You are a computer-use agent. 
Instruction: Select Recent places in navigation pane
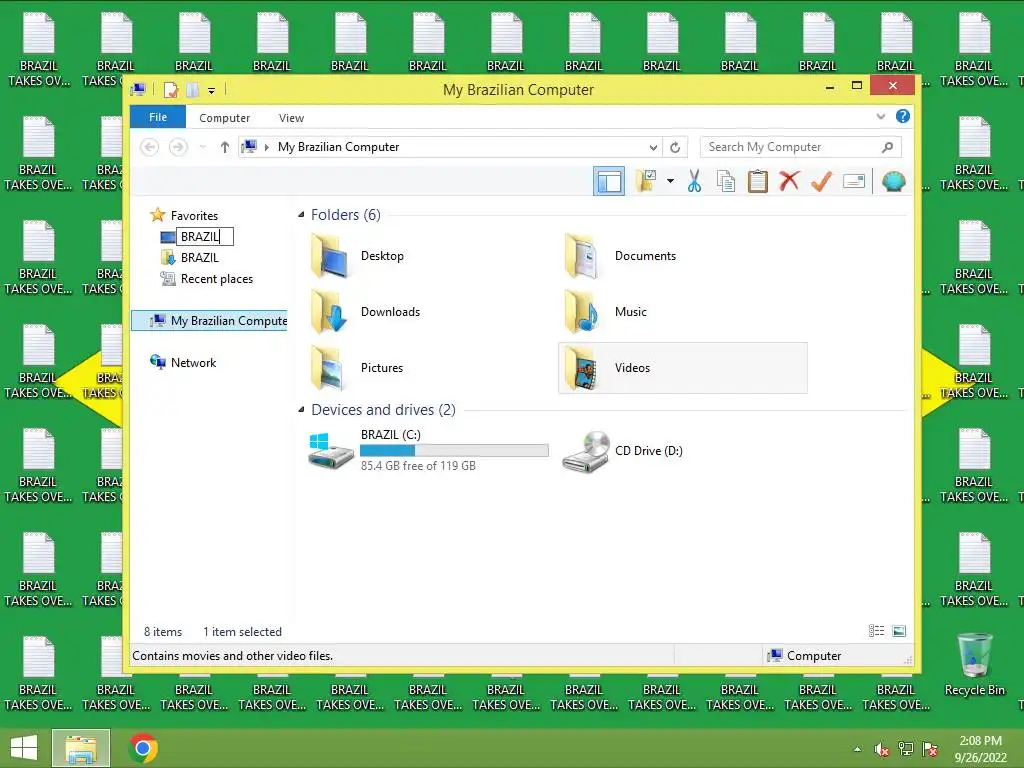click(x=216, y=279)
